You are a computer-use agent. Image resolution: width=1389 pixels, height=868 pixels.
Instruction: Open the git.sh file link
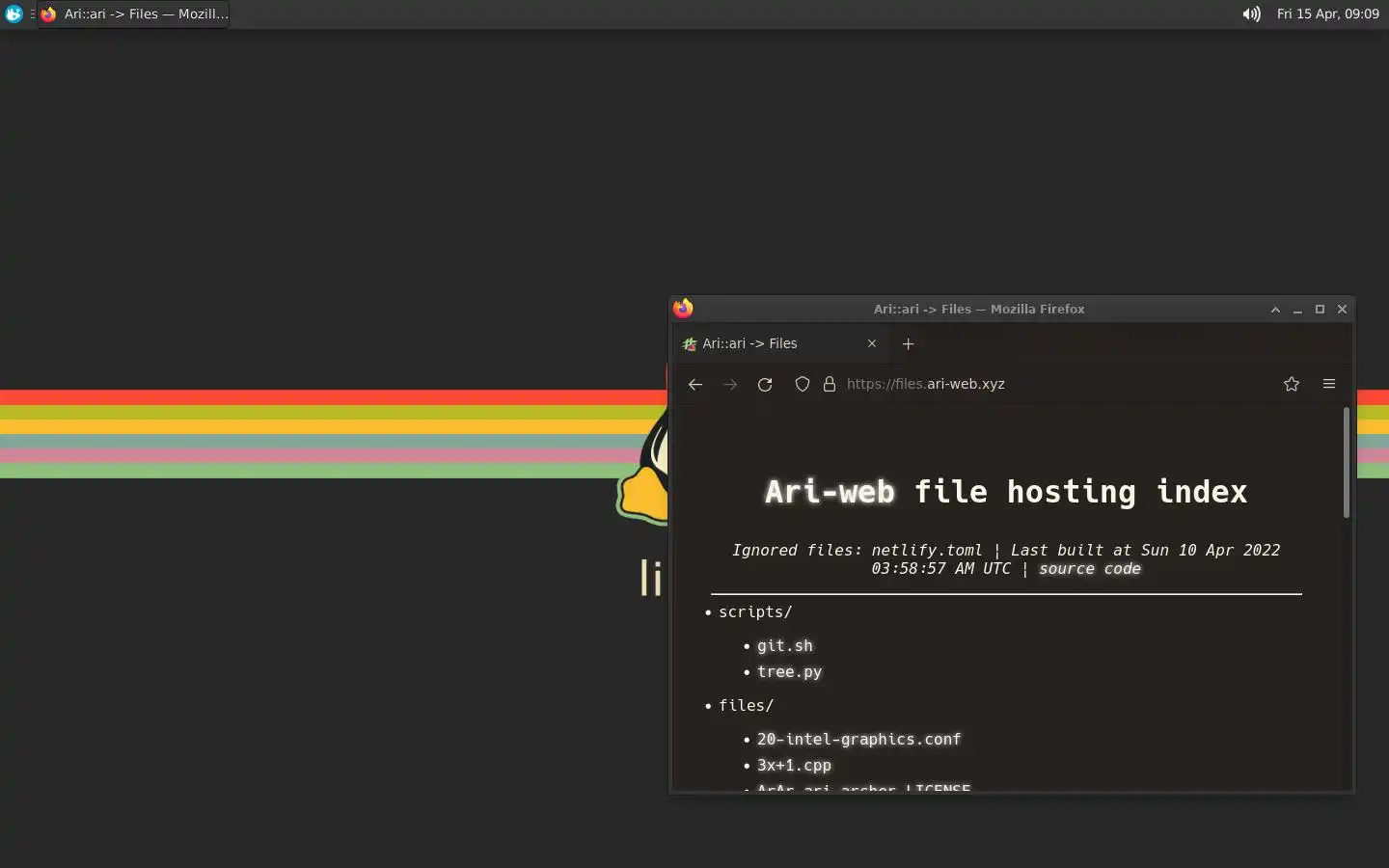coord(785,646)
